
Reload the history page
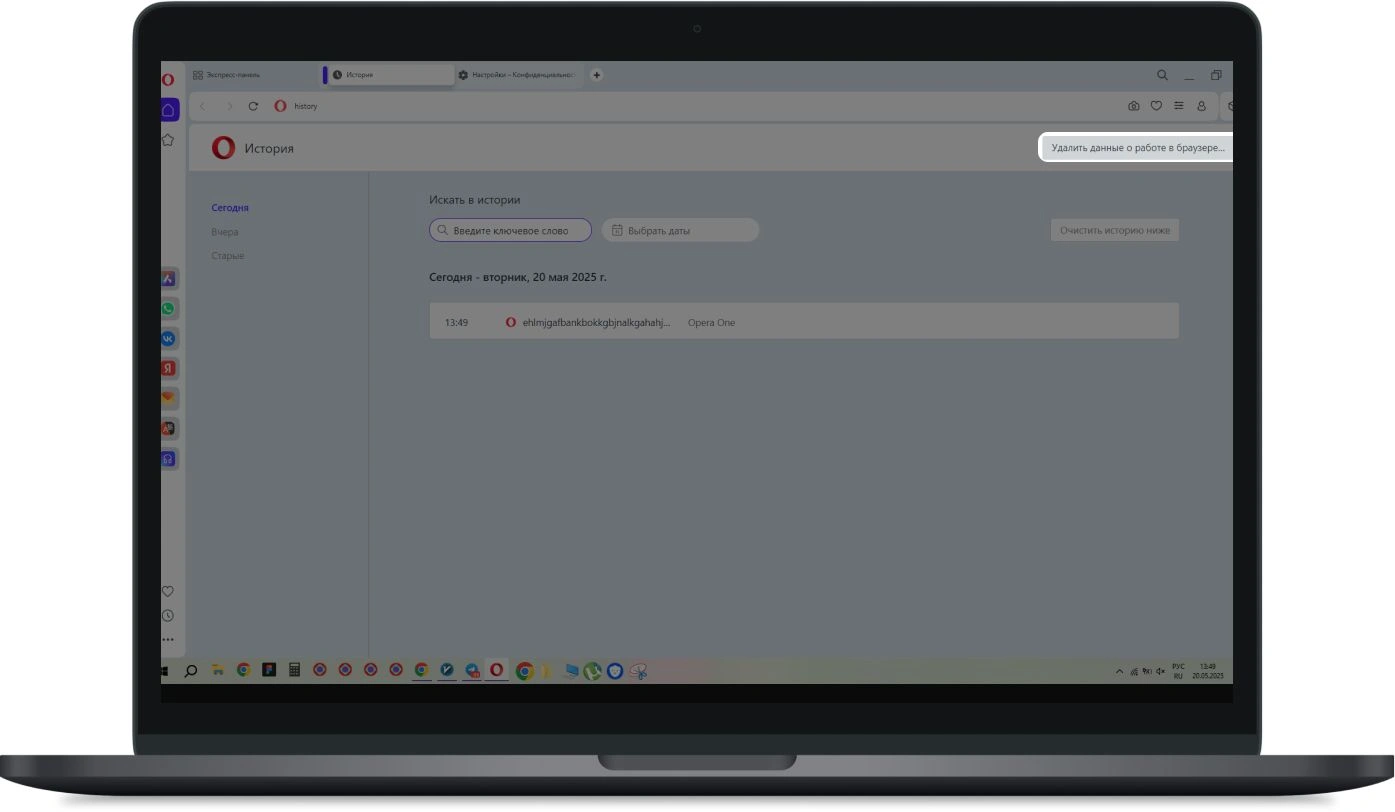(253, 106)
